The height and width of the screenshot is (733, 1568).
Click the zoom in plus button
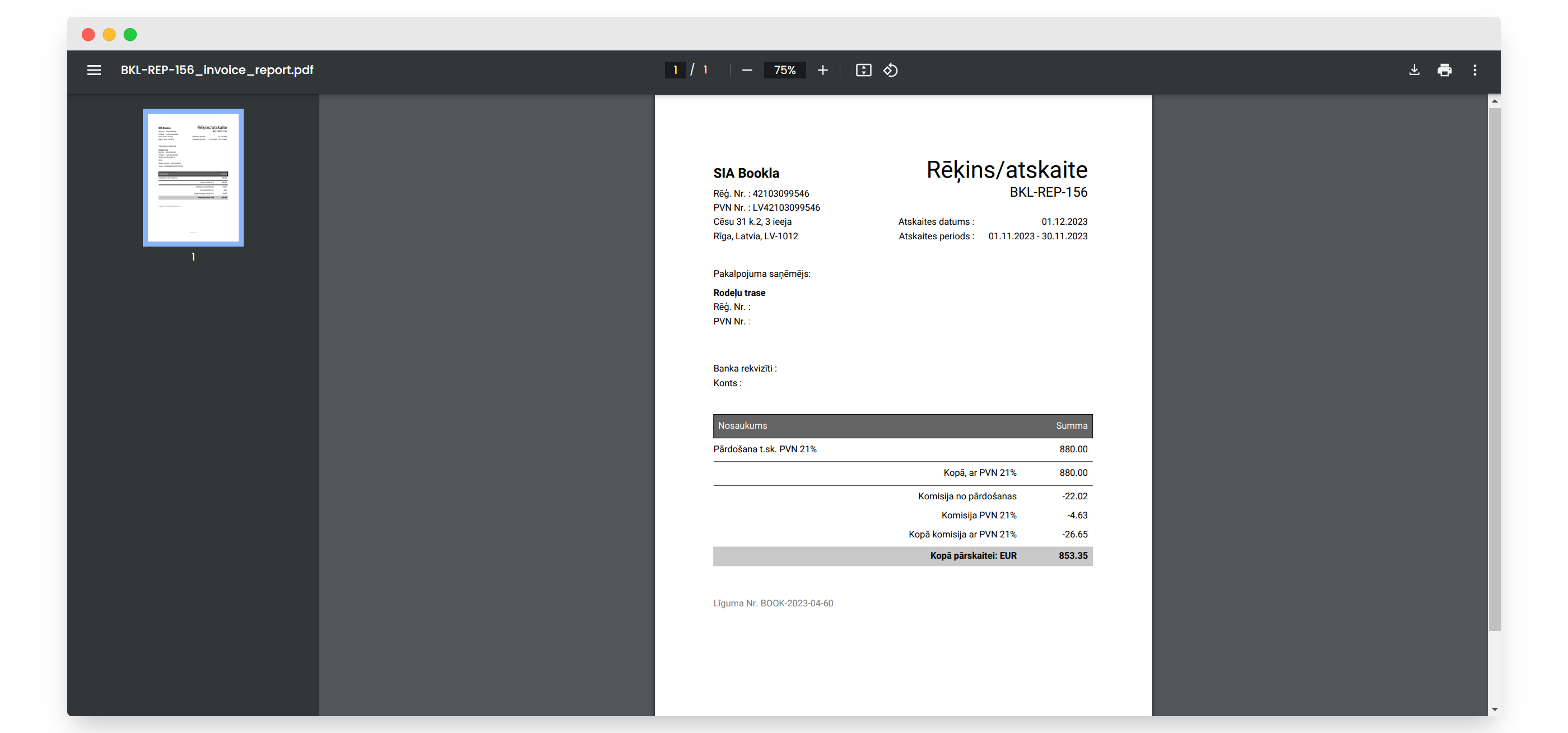click(x=822, y=70)
